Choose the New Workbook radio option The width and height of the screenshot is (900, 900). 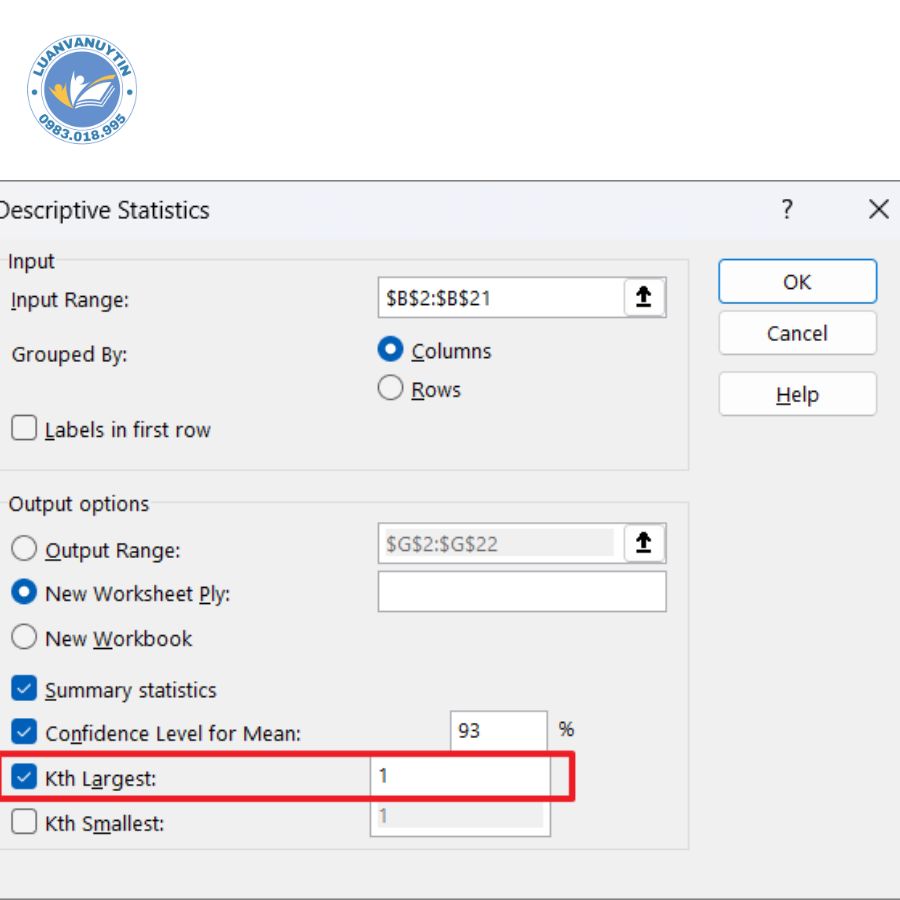click(x=24, y=637)
